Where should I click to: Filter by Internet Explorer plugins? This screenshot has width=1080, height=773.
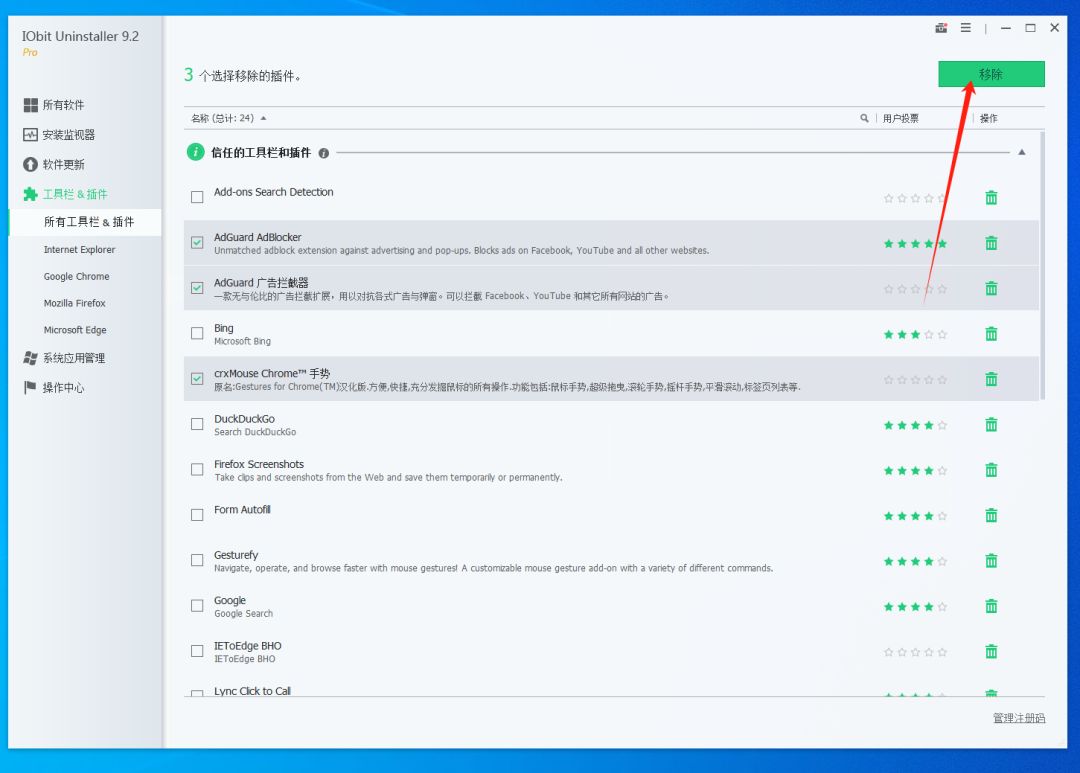click(79, 249)
